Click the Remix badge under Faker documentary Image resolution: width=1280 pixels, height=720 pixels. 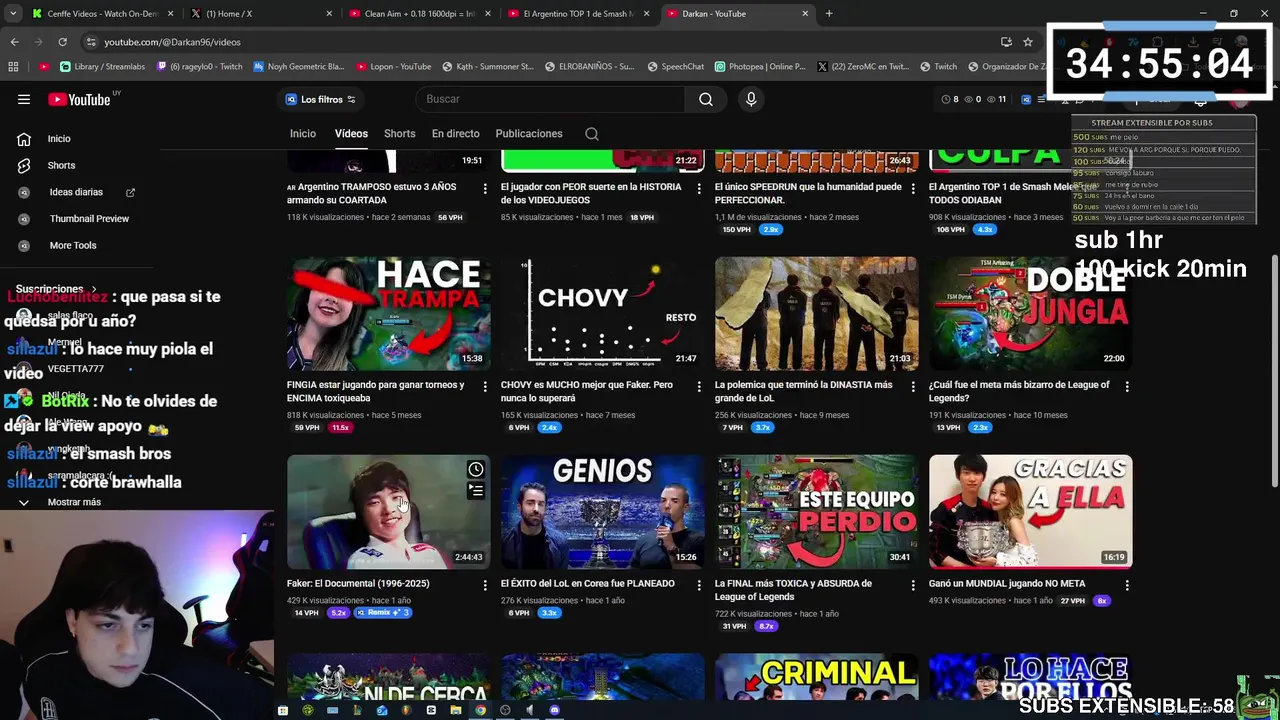click(382, 613)
